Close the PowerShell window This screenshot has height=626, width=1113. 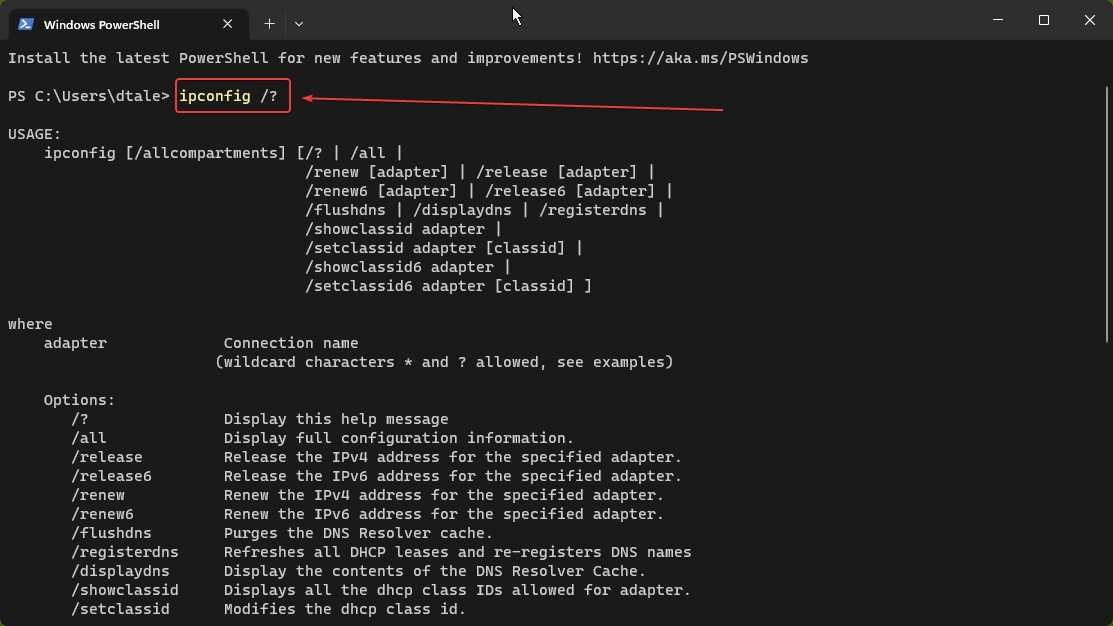(1090, 20)
